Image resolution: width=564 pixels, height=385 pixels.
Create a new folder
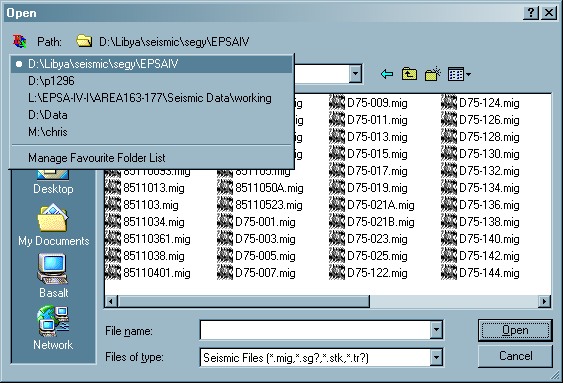(432, 74)
